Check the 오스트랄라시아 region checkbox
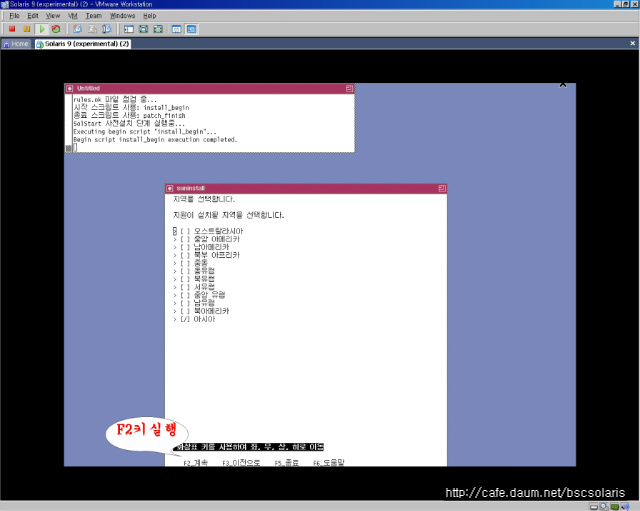This screenshot has width=640, height=511. 185,231
